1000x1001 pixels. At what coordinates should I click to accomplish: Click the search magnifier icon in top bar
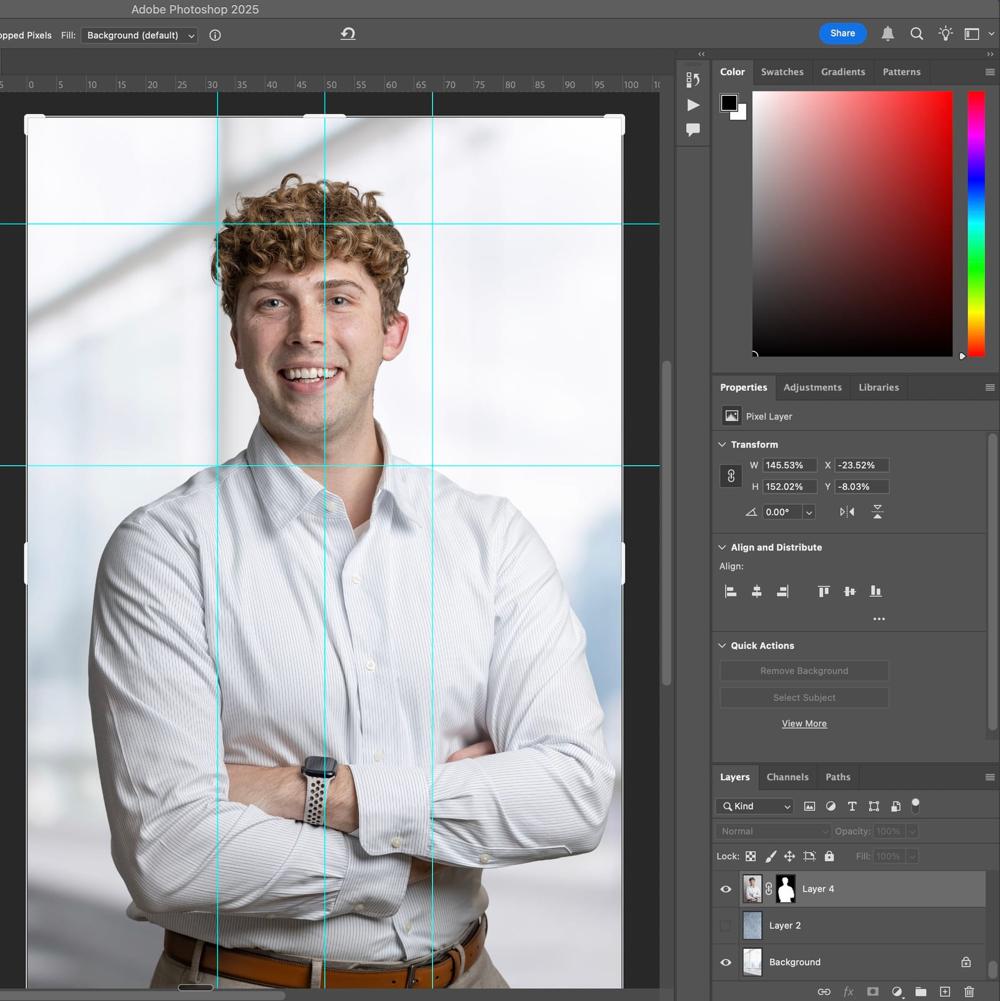click(916, 34)
